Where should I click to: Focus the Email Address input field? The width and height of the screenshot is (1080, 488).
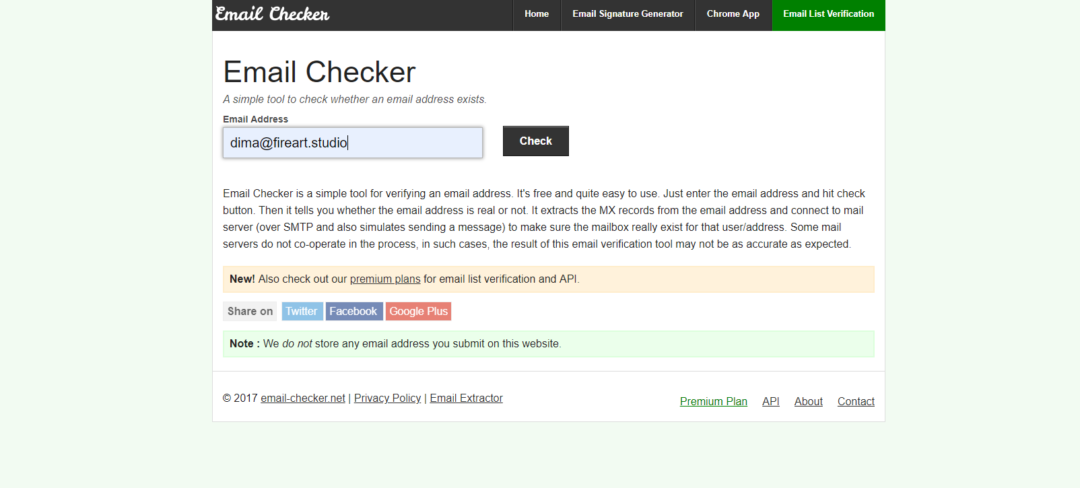click(x=352, y=142)
